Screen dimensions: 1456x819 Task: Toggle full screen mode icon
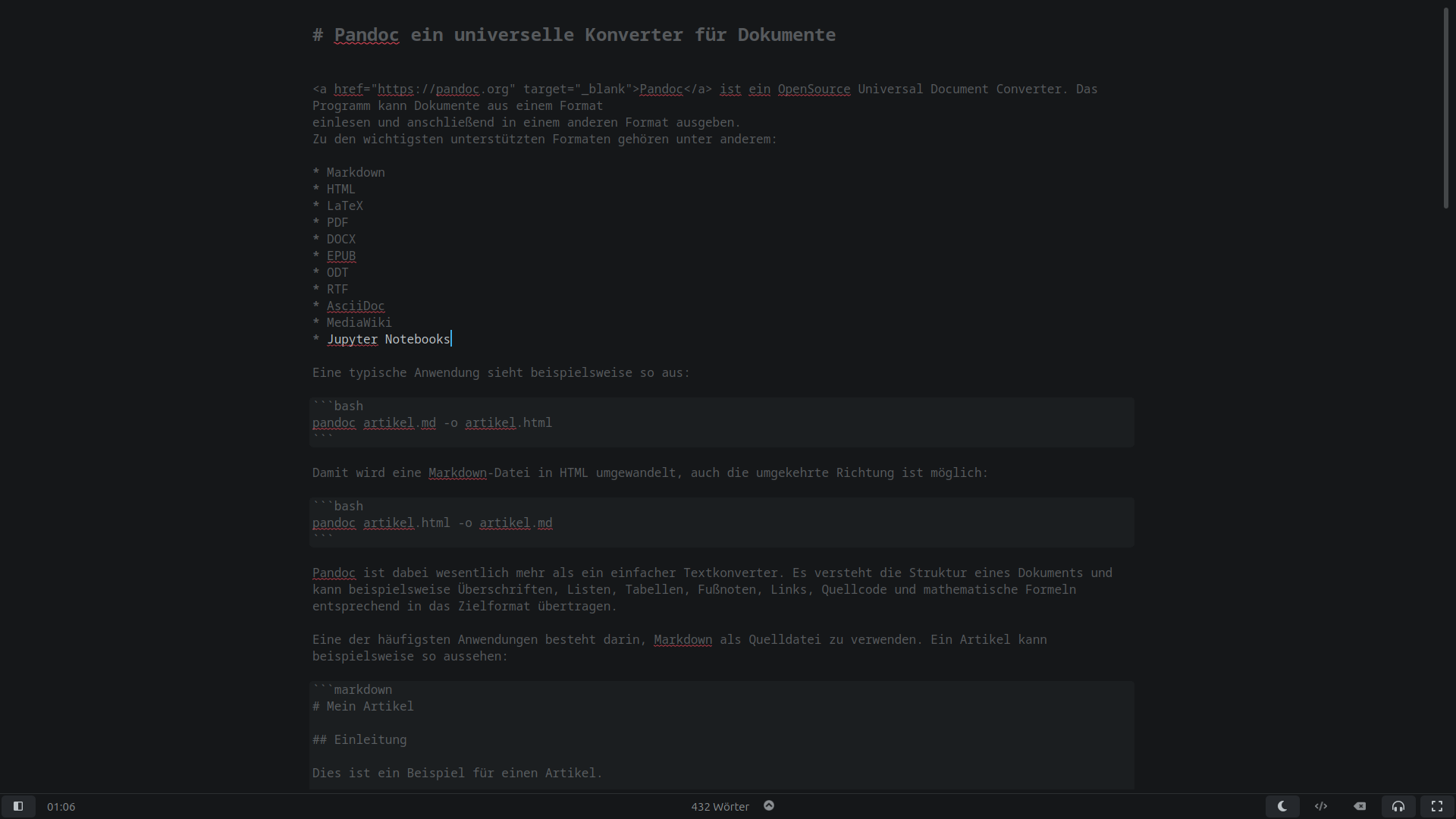[1437, 806]
